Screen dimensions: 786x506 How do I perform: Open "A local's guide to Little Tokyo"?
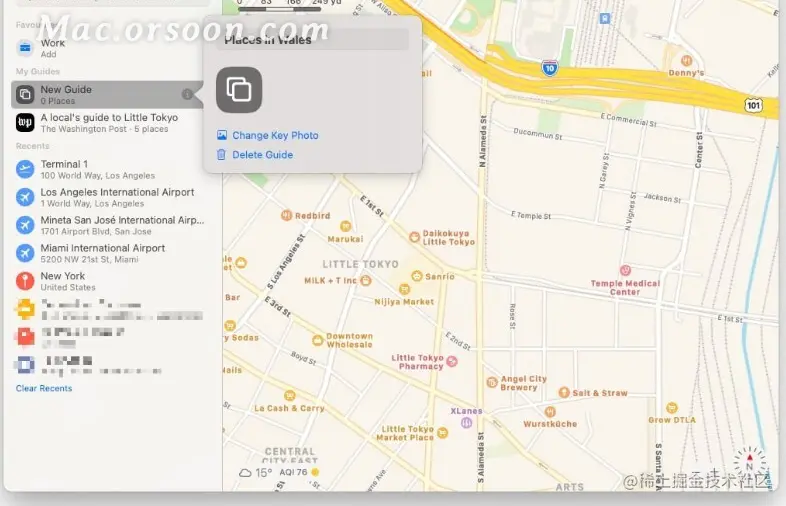coord(109,122)
